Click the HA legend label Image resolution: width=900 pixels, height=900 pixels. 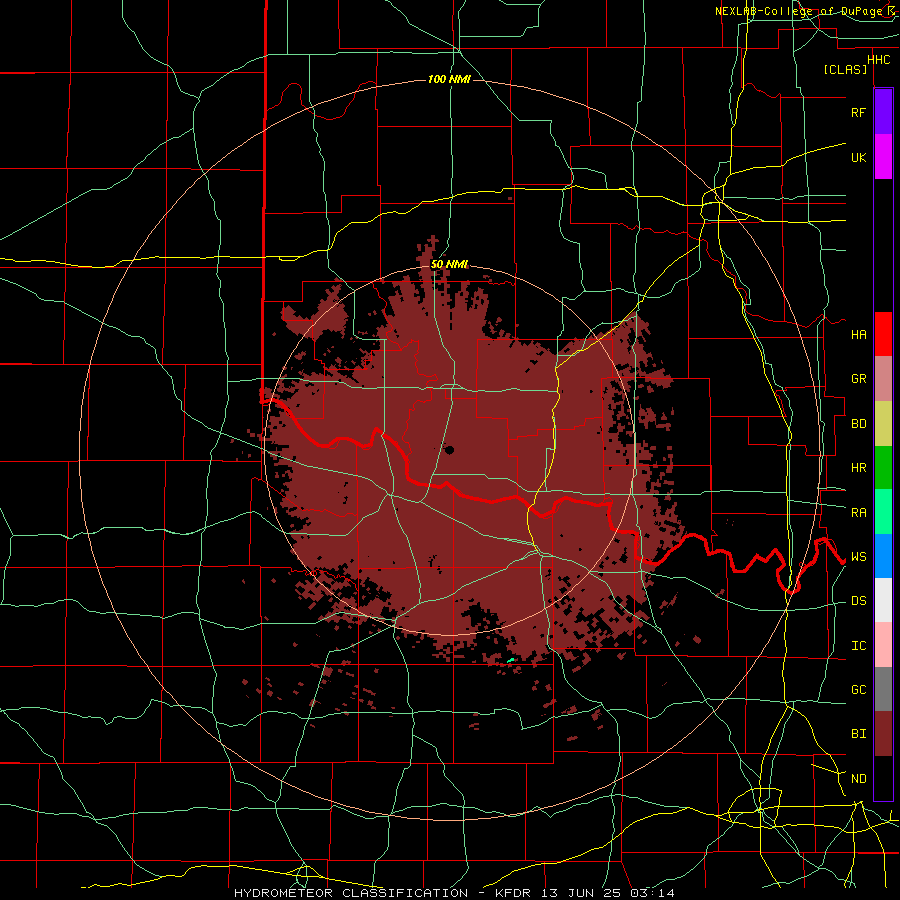[858, 334]
